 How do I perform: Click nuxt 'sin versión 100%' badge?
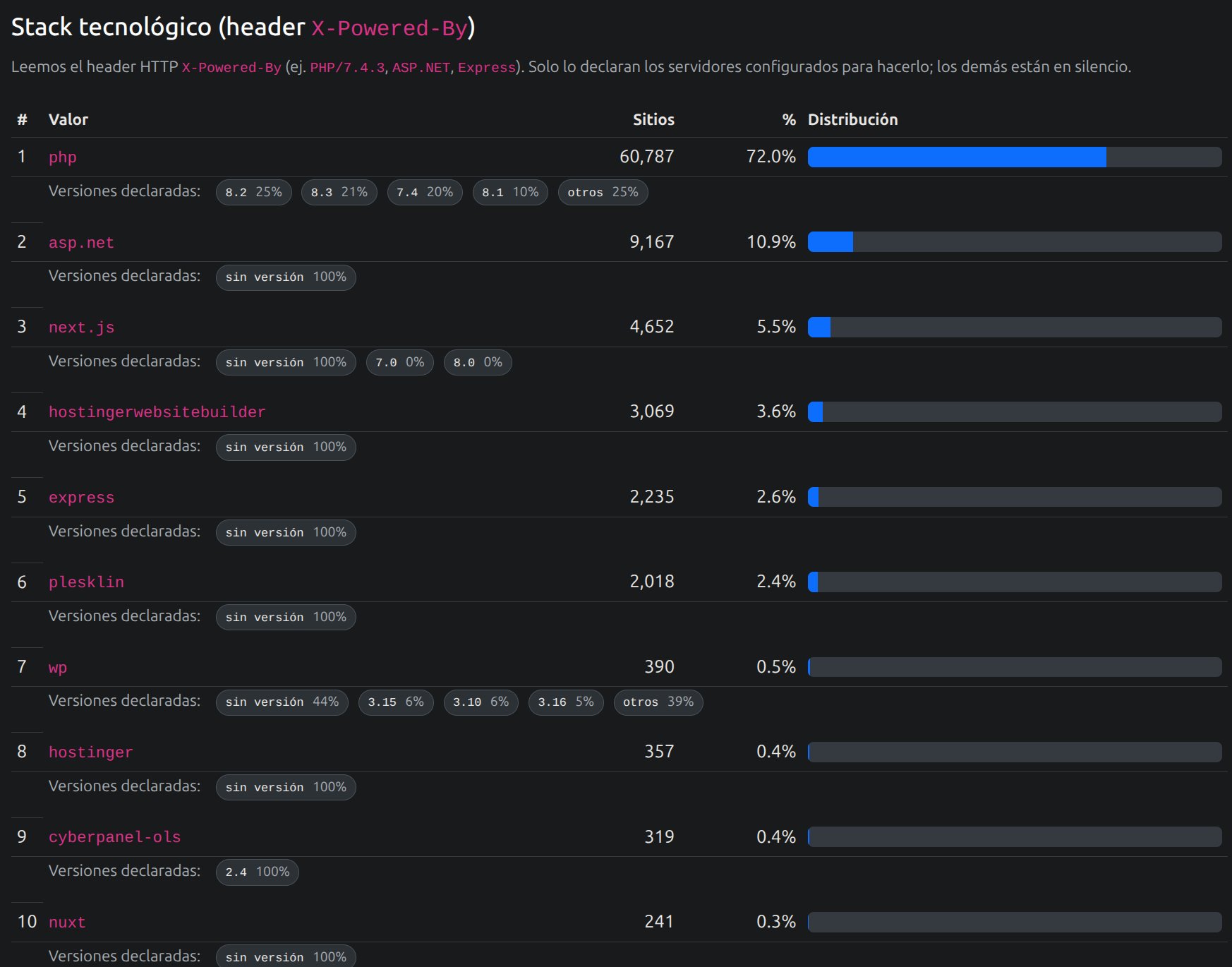click(286, 957)
